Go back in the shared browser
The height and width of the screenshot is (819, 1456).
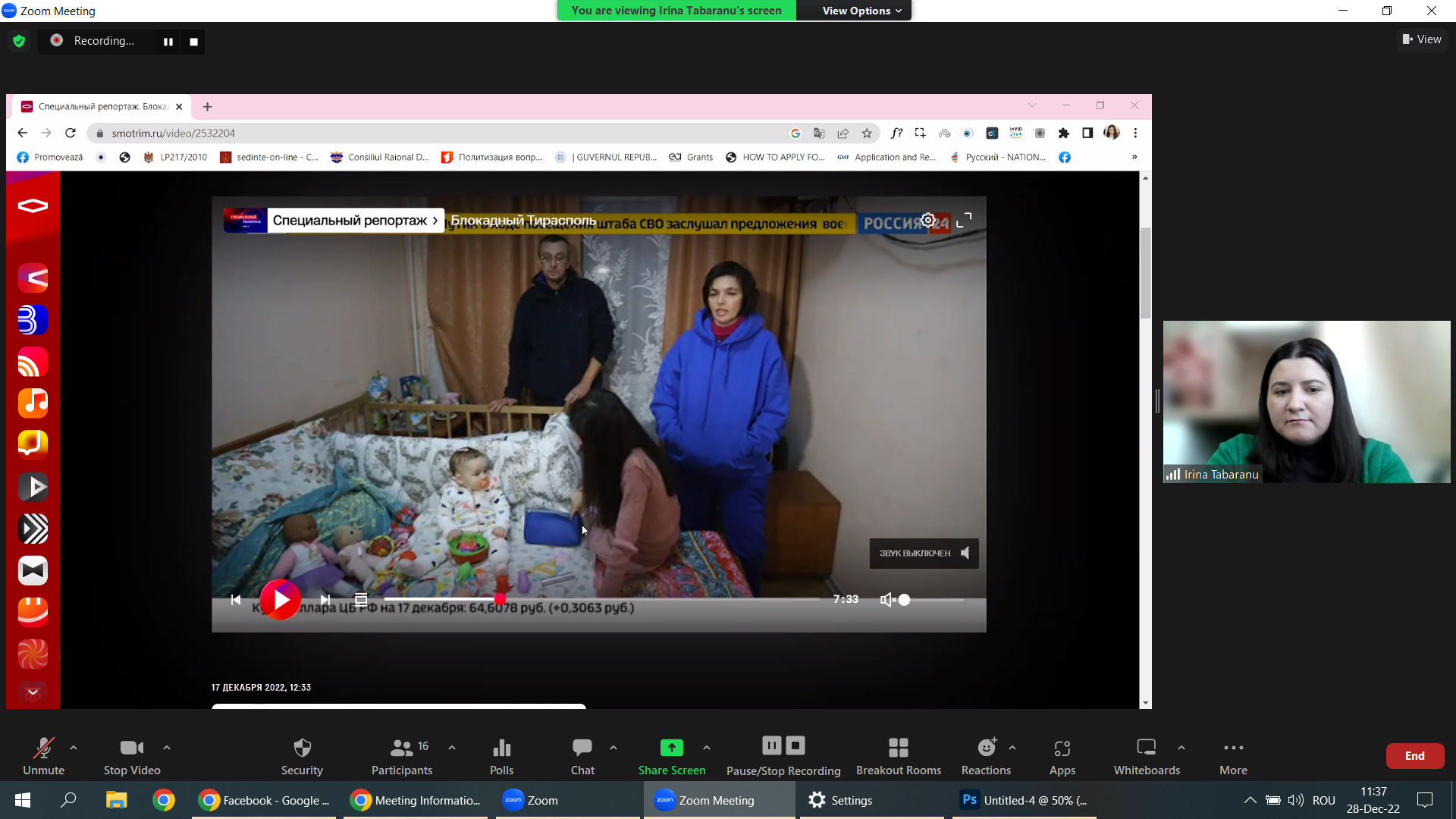coord(22,133)
